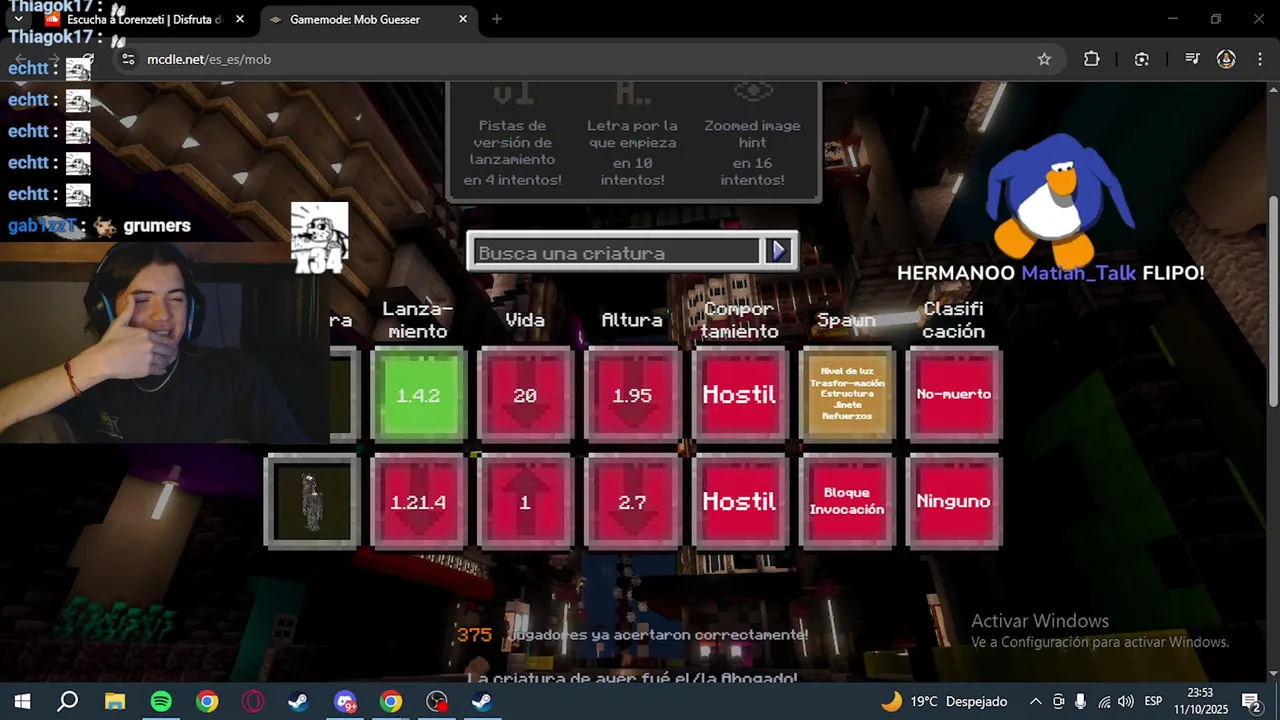Click the 'Ninguno' classification cell
The height and width of the screenshot is (720, 1280).
(x=954, y=501)
